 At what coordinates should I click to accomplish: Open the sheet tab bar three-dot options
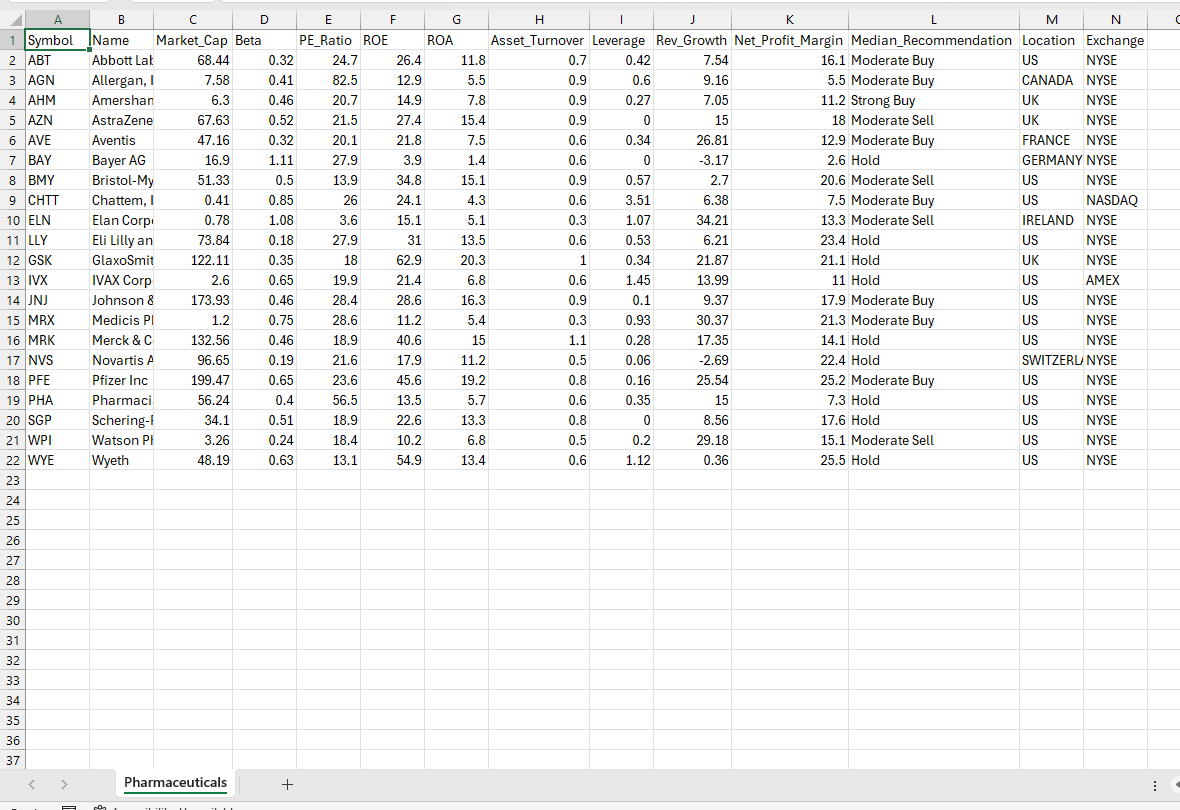[1154, 785]
